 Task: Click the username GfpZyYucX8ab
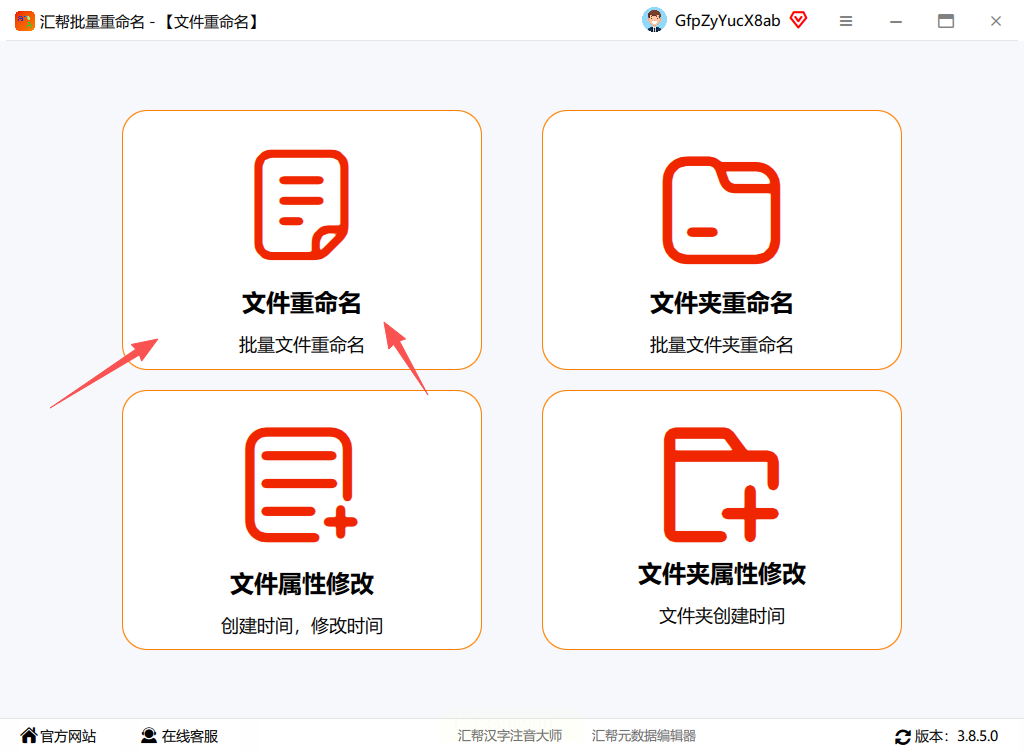click(727, 21)
